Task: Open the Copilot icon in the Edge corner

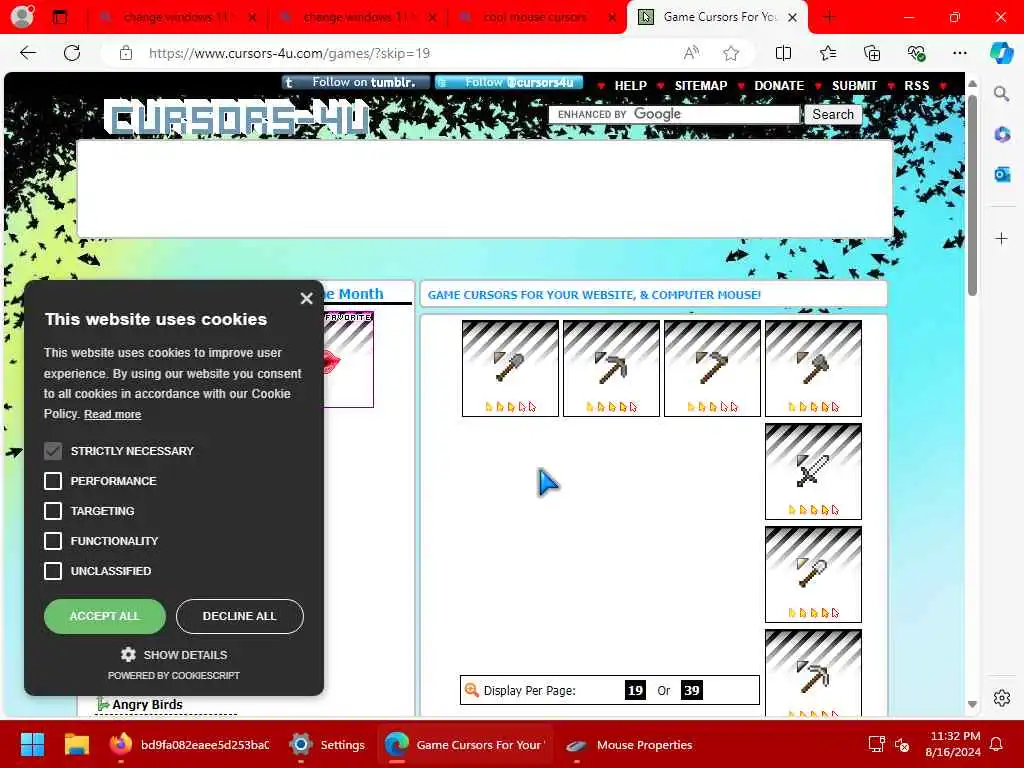Action: pyautogui.click(x=1001, y=53)
